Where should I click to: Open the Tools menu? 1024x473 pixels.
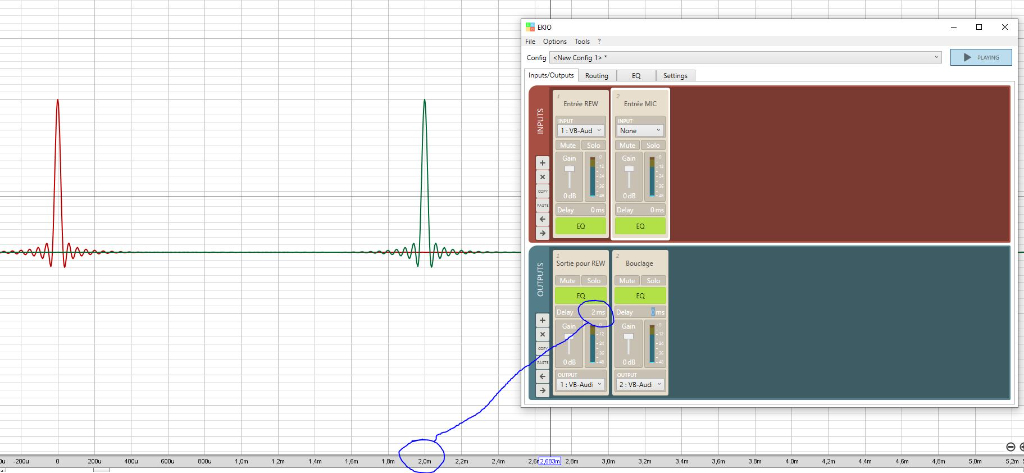tap(582, 41)
